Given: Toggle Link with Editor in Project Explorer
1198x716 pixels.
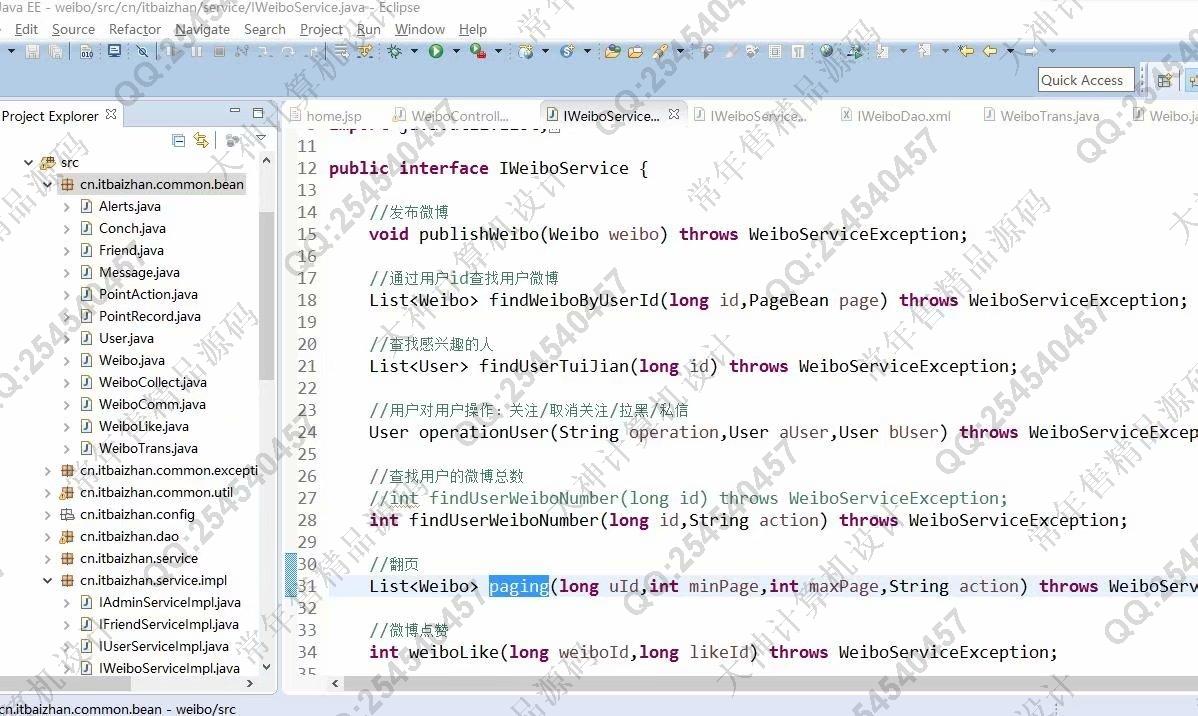Looking at the screenshot, I should [x=201, y=140].
